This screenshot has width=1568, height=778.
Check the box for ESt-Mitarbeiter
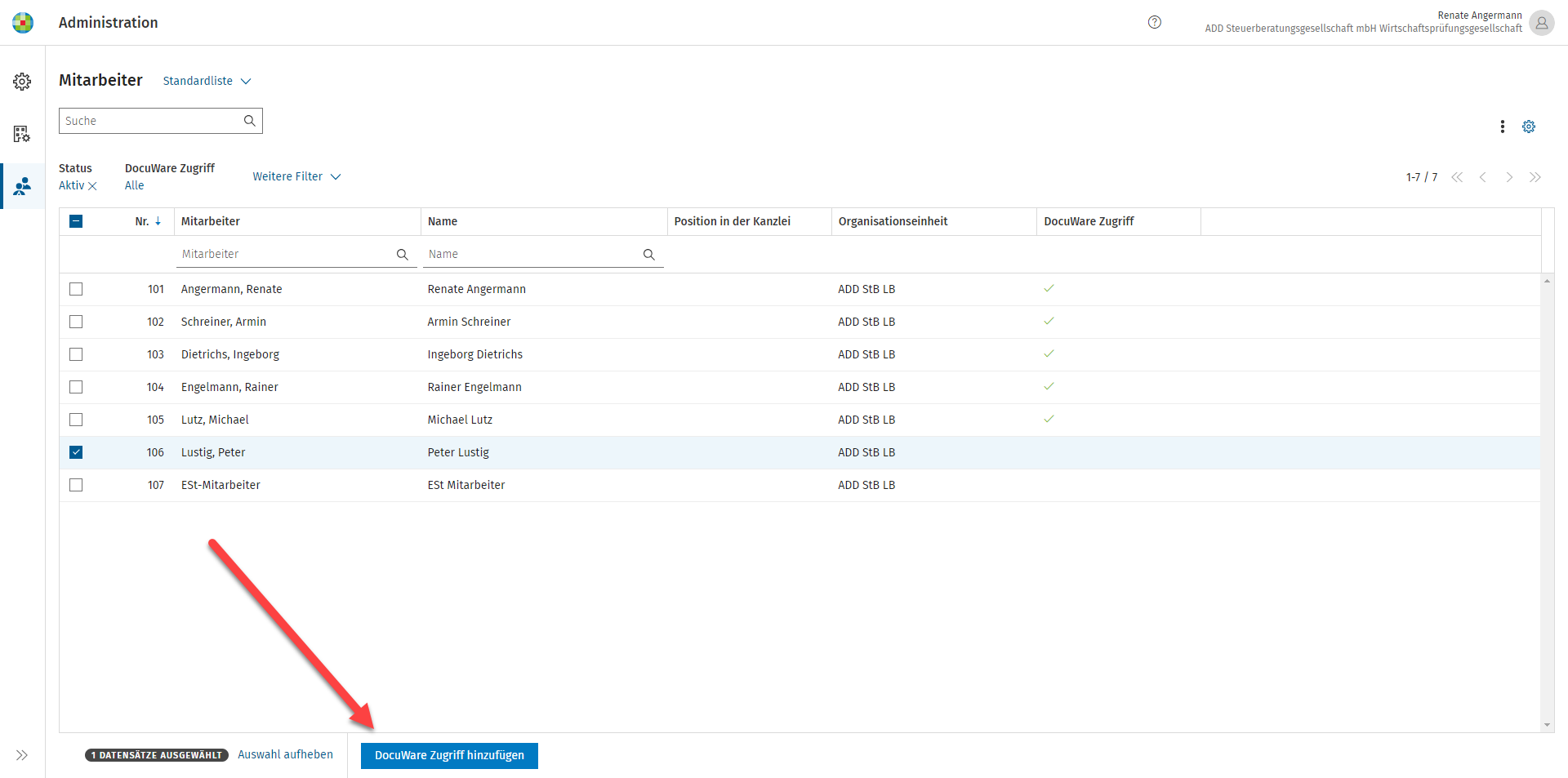click(x=76, y=485)
